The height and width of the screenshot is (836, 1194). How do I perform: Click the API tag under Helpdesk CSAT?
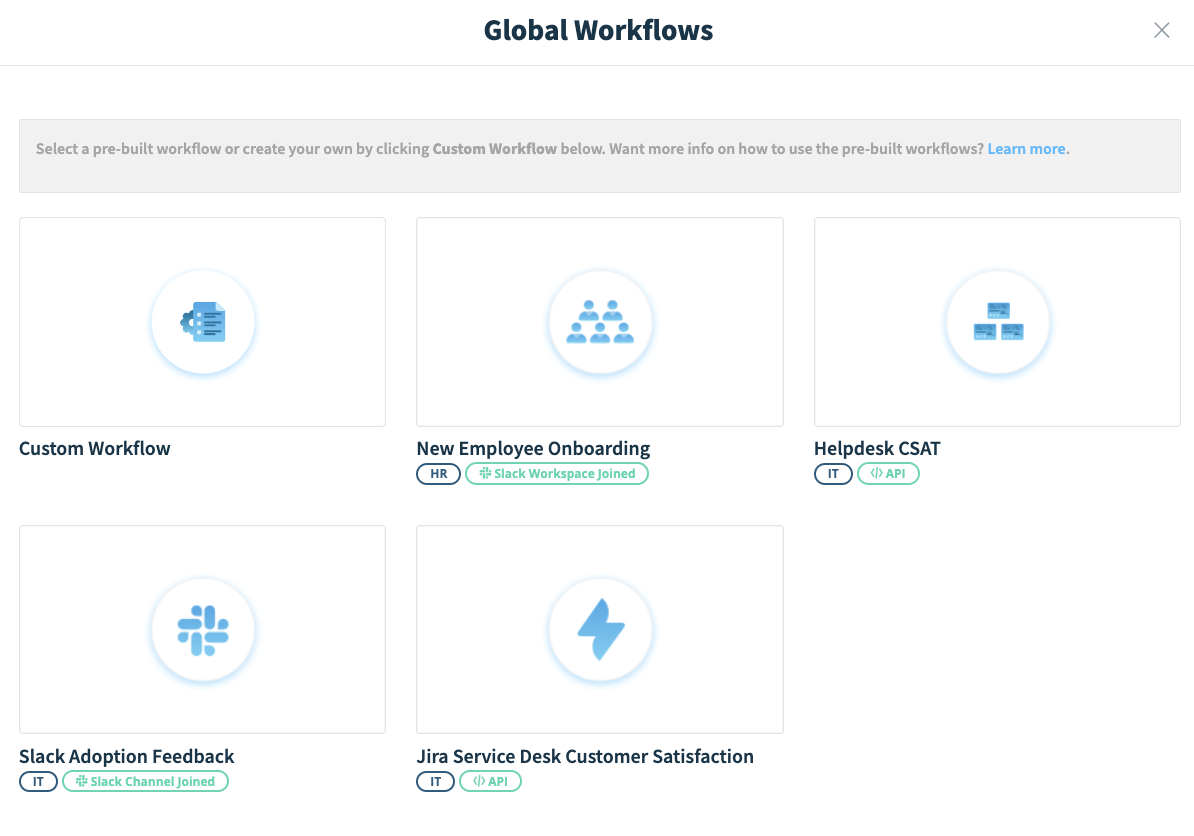888,474
